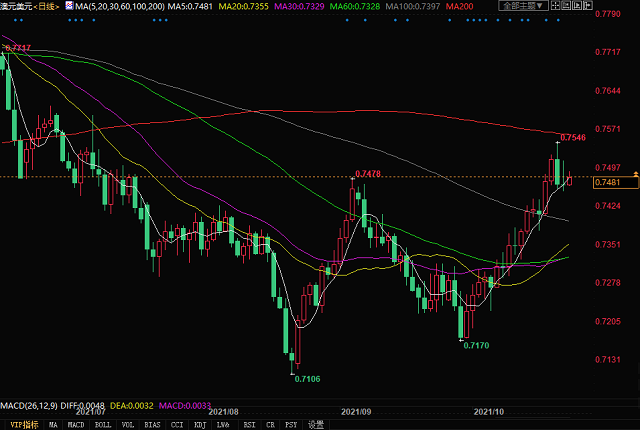Click the 0.7481 current price tag
This screenshot has width=640, height=430.
(608, 182)
